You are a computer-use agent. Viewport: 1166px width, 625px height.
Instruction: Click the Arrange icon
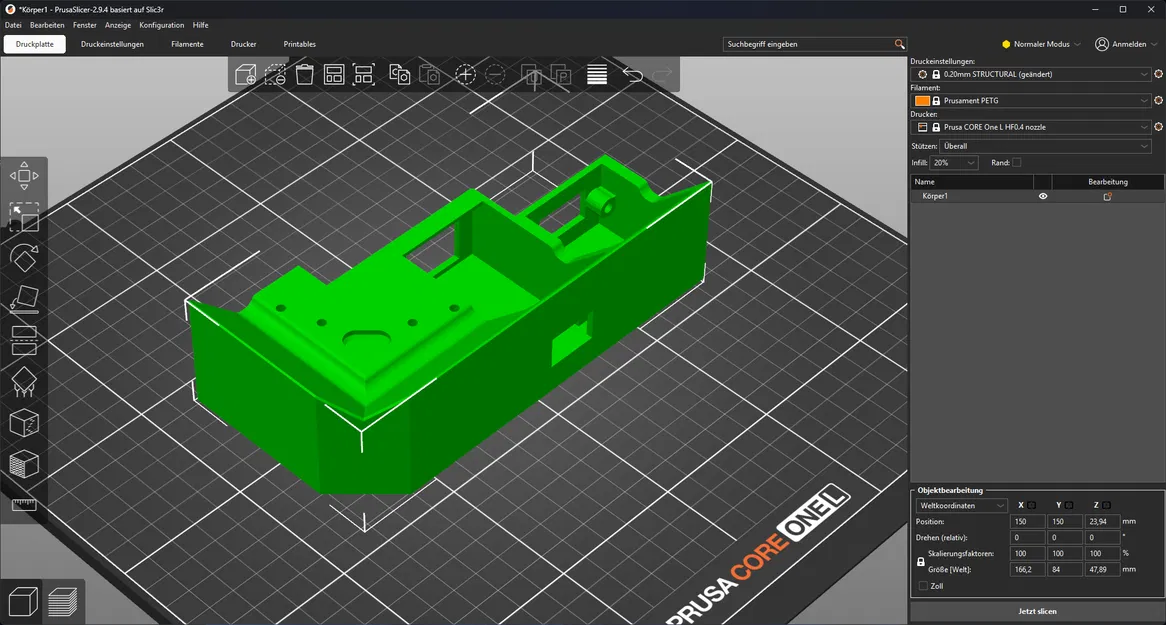click(x=334, y=74)
